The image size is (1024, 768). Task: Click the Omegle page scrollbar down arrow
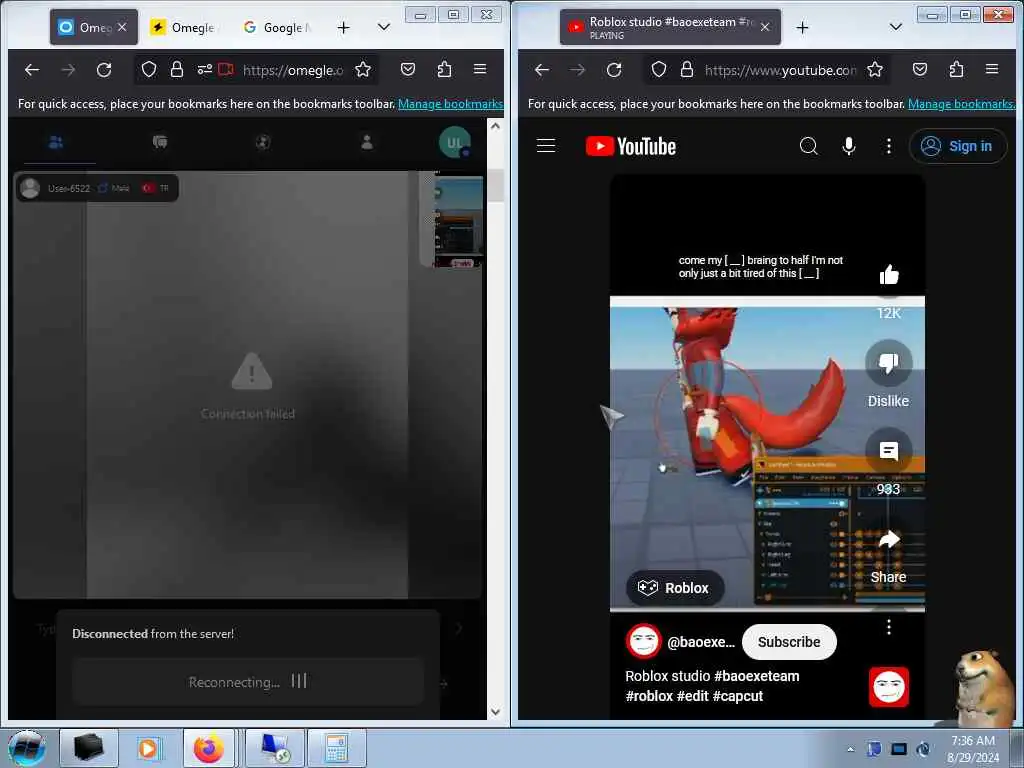pos(495,711)
